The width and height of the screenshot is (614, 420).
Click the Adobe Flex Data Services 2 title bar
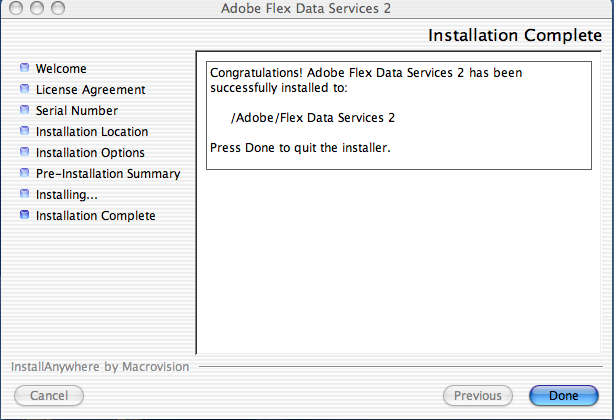click(306, 8)
